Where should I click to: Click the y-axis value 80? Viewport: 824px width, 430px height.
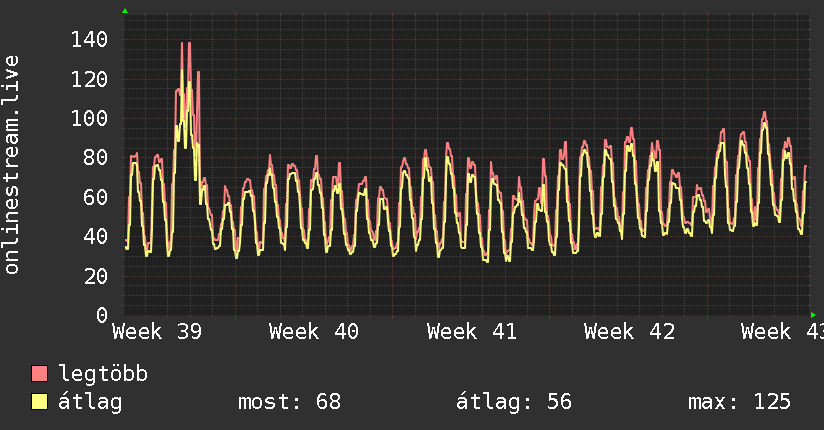pos(96,158)
